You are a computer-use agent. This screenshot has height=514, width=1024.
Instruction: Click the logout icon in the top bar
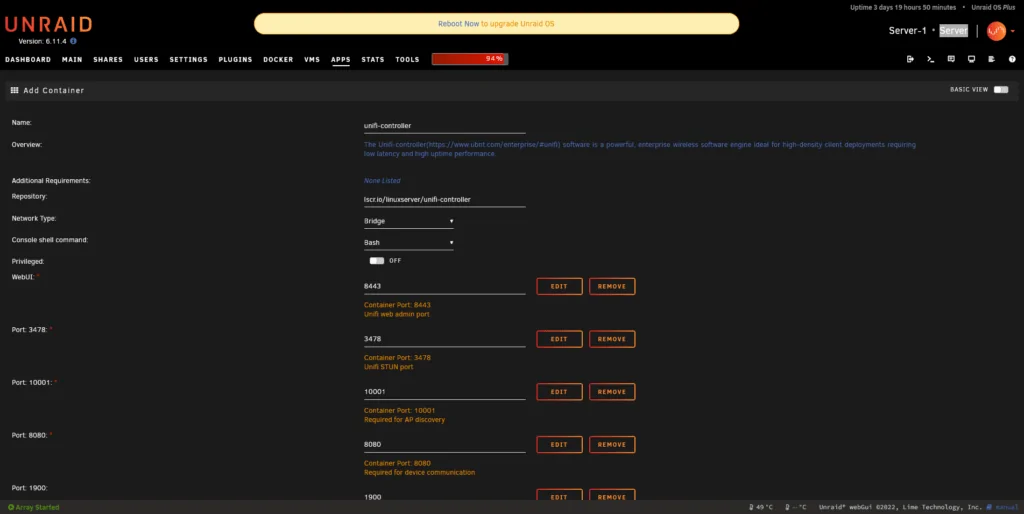tap(910, 59)
